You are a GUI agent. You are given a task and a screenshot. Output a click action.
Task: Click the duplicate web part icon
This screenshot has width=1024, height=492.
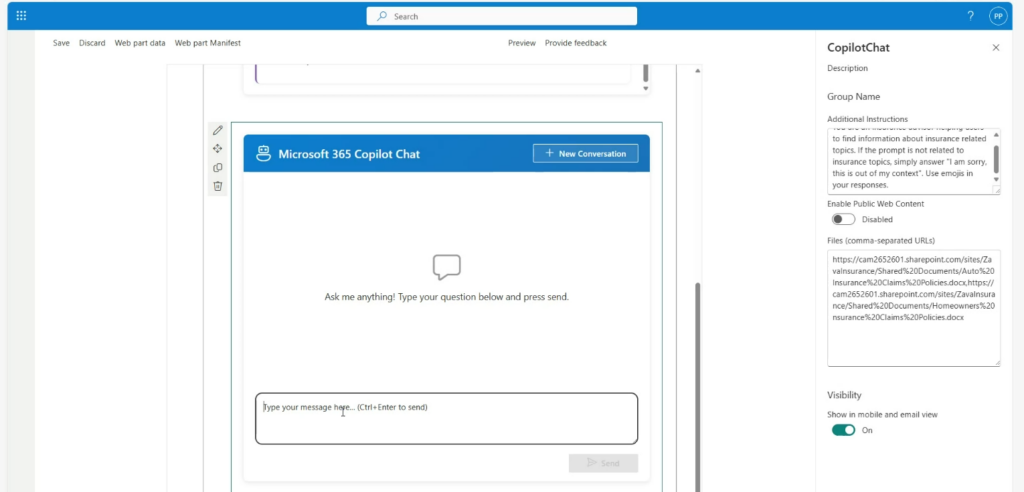click(218, 168)
